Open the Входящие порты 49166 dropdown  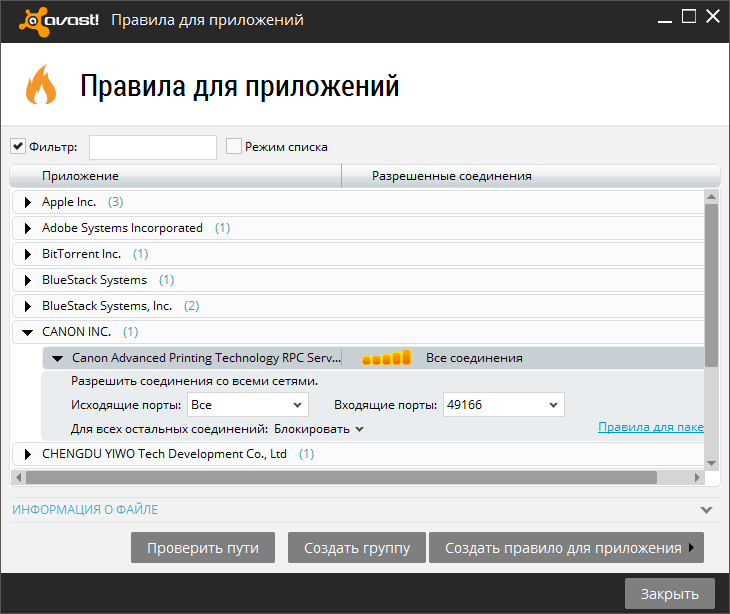click(504, 405)
